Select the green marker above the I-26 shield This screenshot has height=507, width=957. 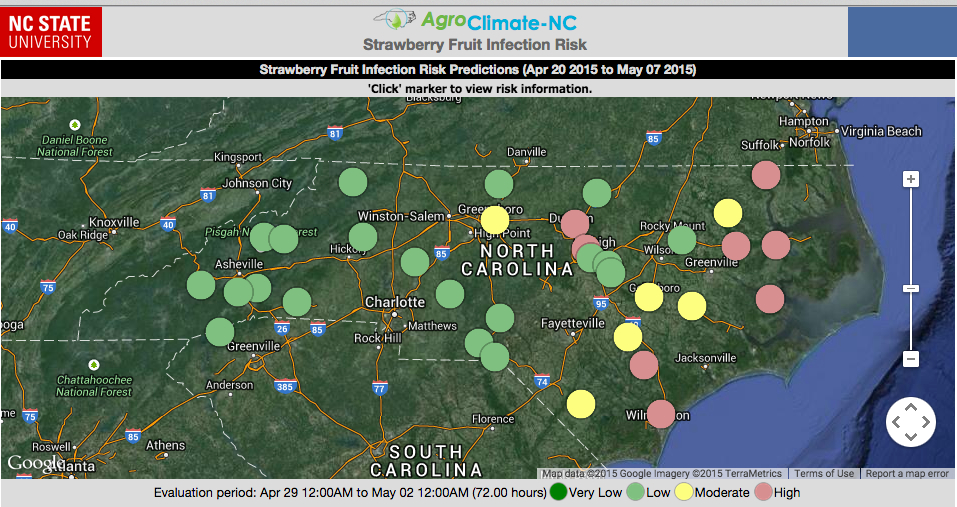coord(297,302)
